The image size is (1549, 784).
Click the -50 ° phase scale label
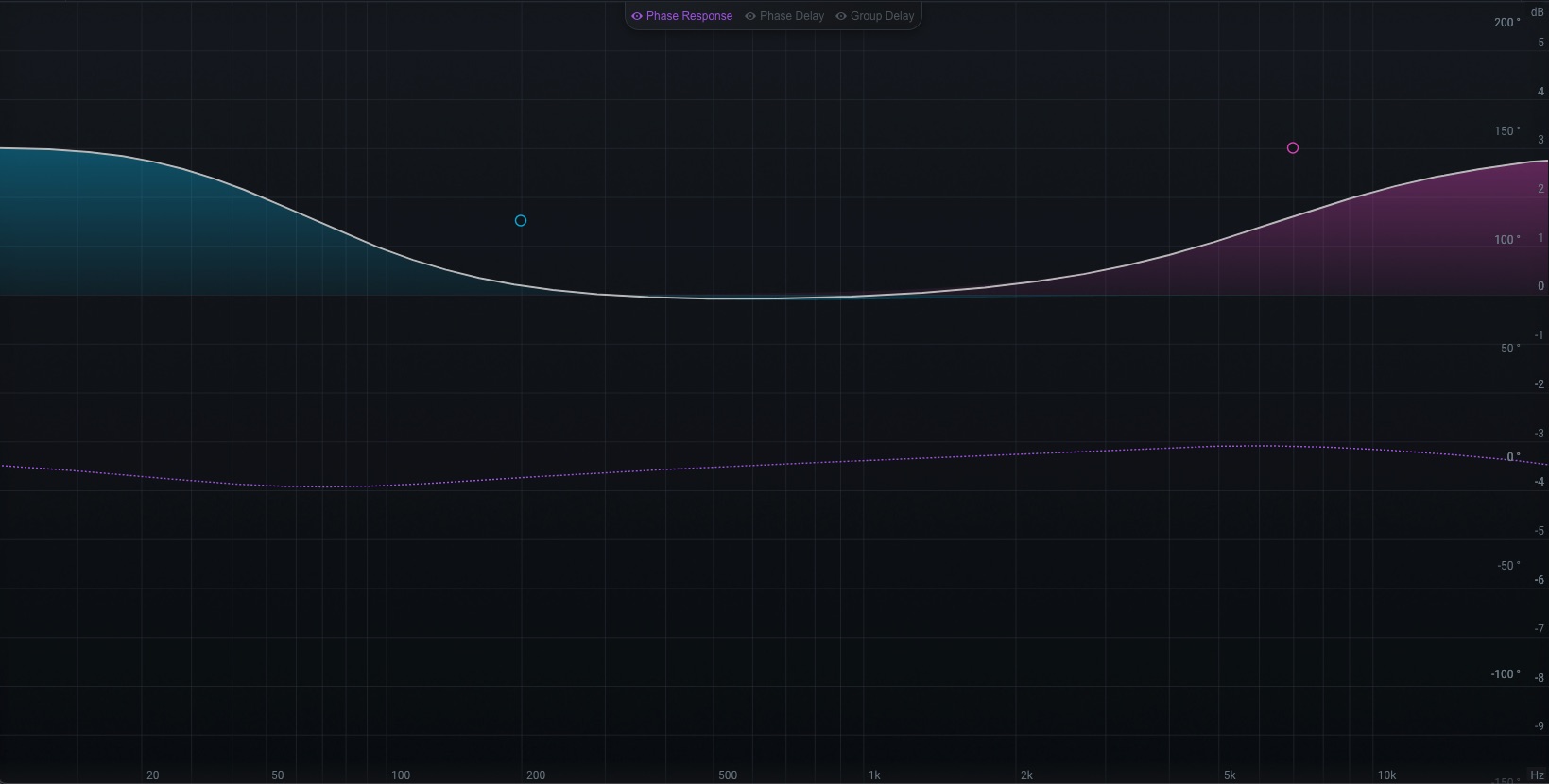point(1509,566)
